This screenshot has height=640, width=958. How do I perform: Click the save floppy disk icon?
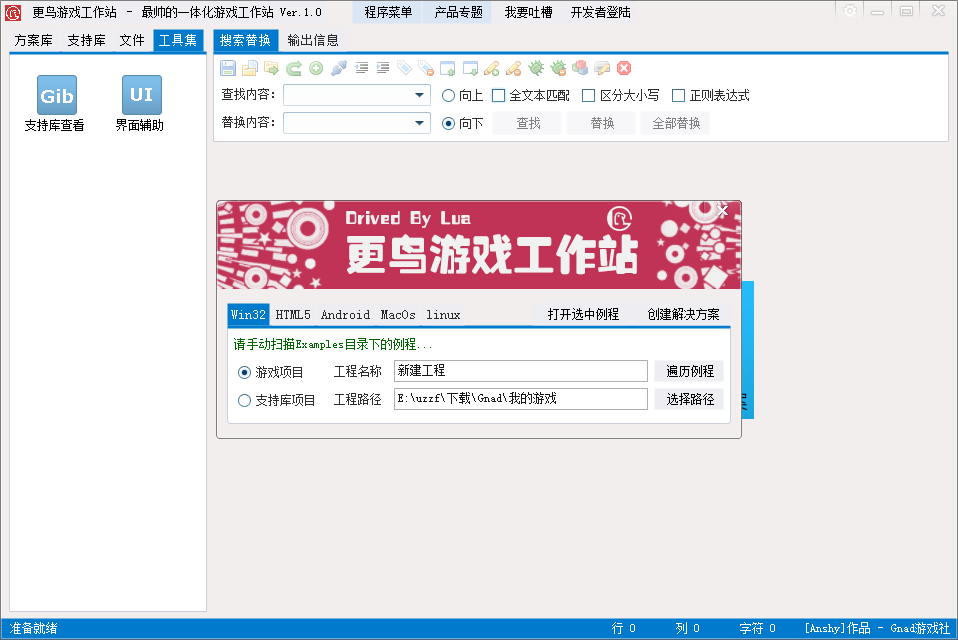point(228,68)
